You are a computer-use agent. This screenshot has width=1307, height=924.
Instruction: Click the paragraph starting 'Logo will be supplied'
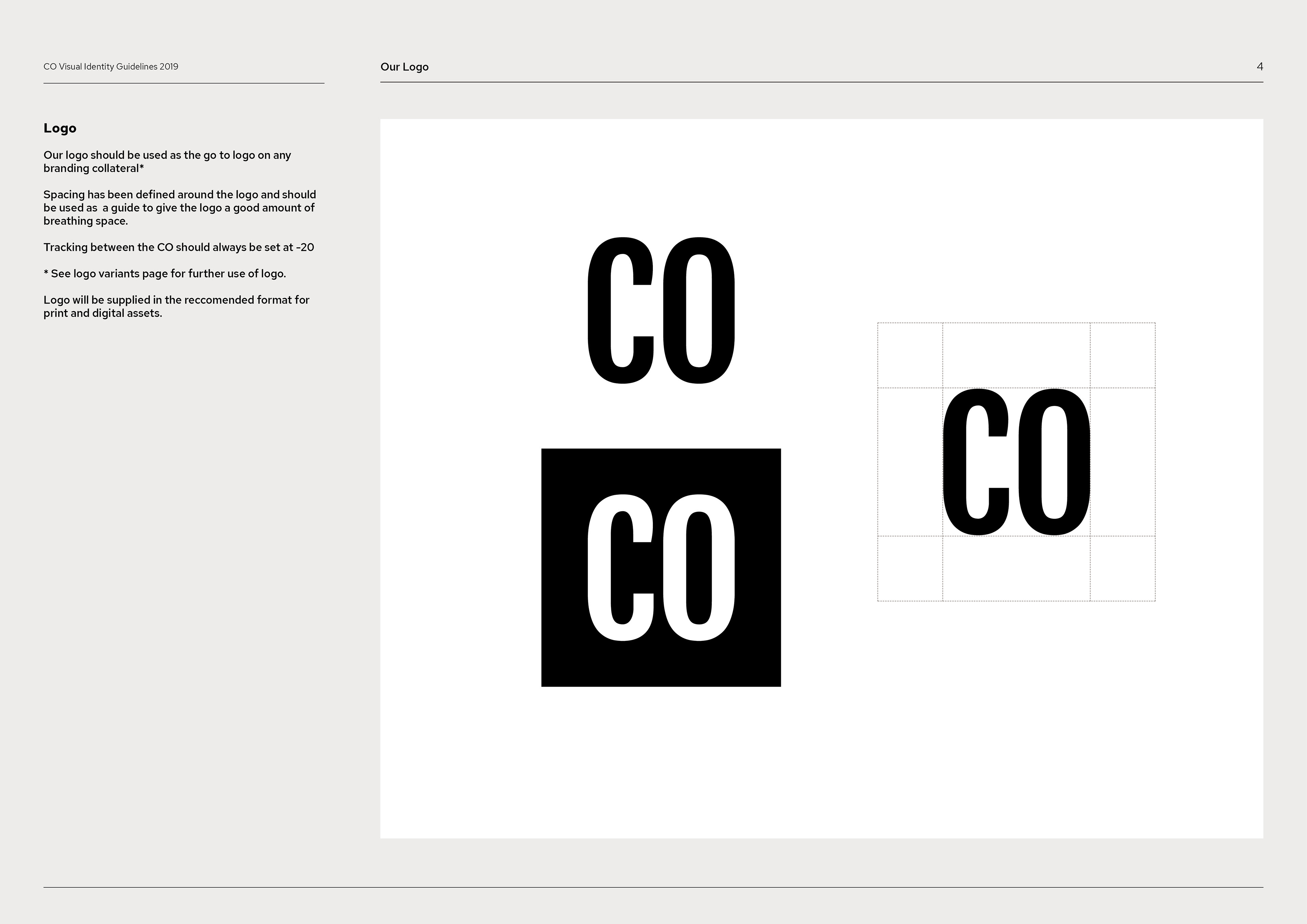click(176, 306)
